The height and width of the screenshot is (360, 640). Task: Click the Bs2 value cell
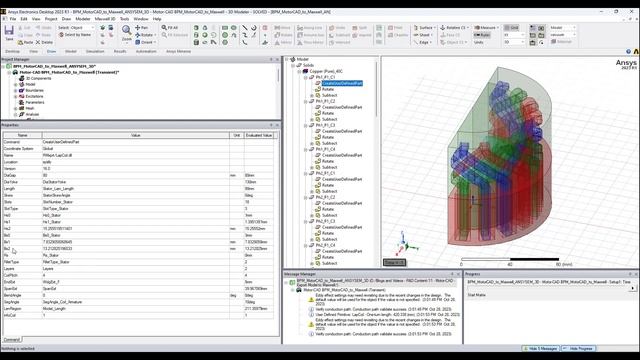pos(136,249)
